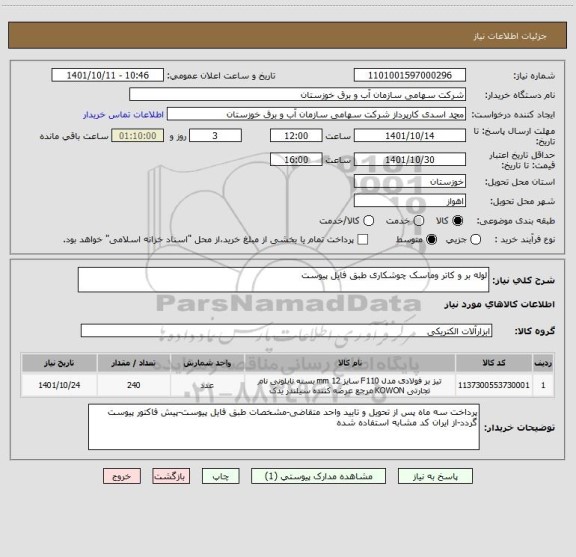Click the quantity cell 240
Image resolution: width=576 pixels, height=557 pixels.
134,385
